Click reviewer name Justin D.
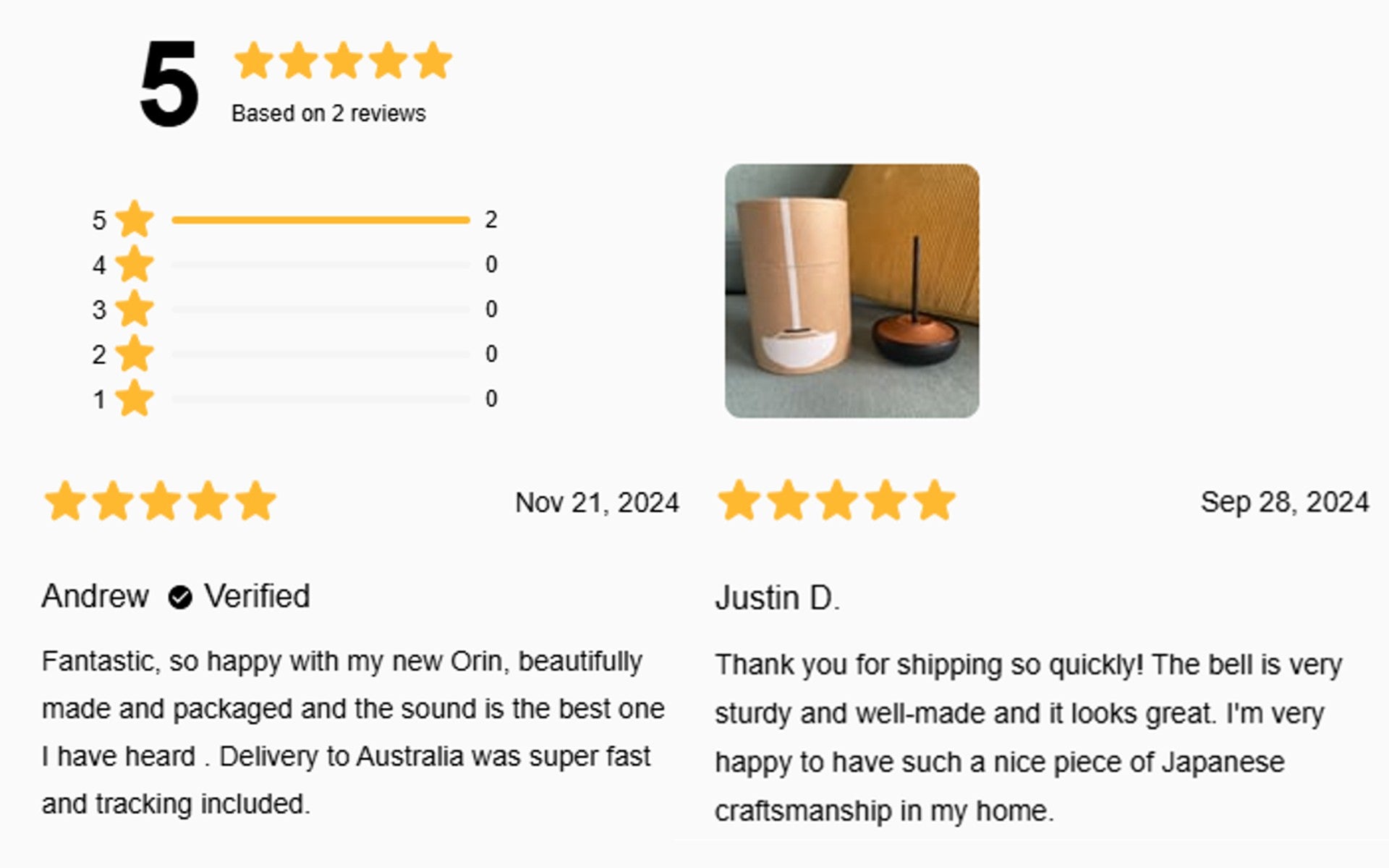Screen dimensions: 1389x868 tap(778, 599)
